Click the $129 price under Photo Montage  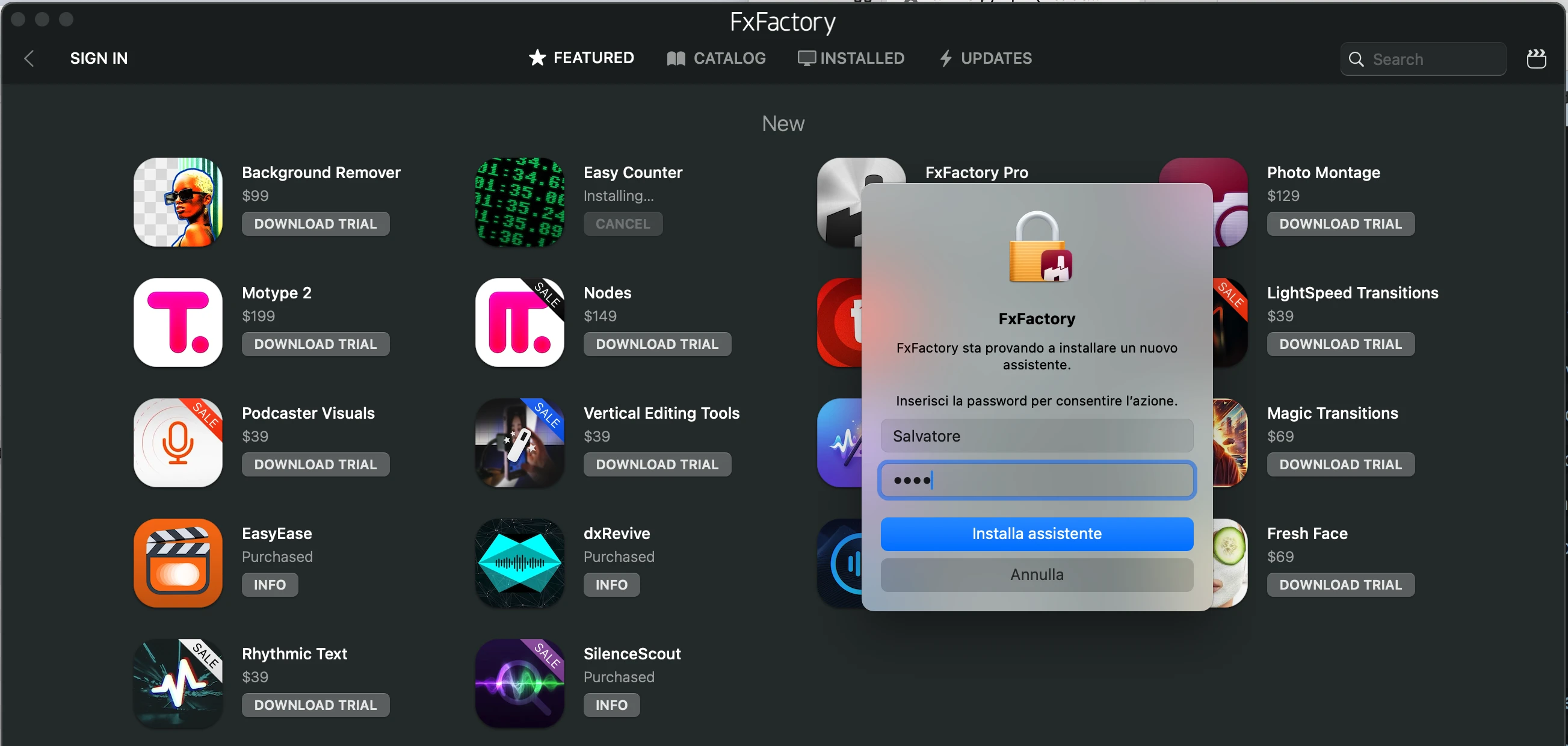point(1283,196)
